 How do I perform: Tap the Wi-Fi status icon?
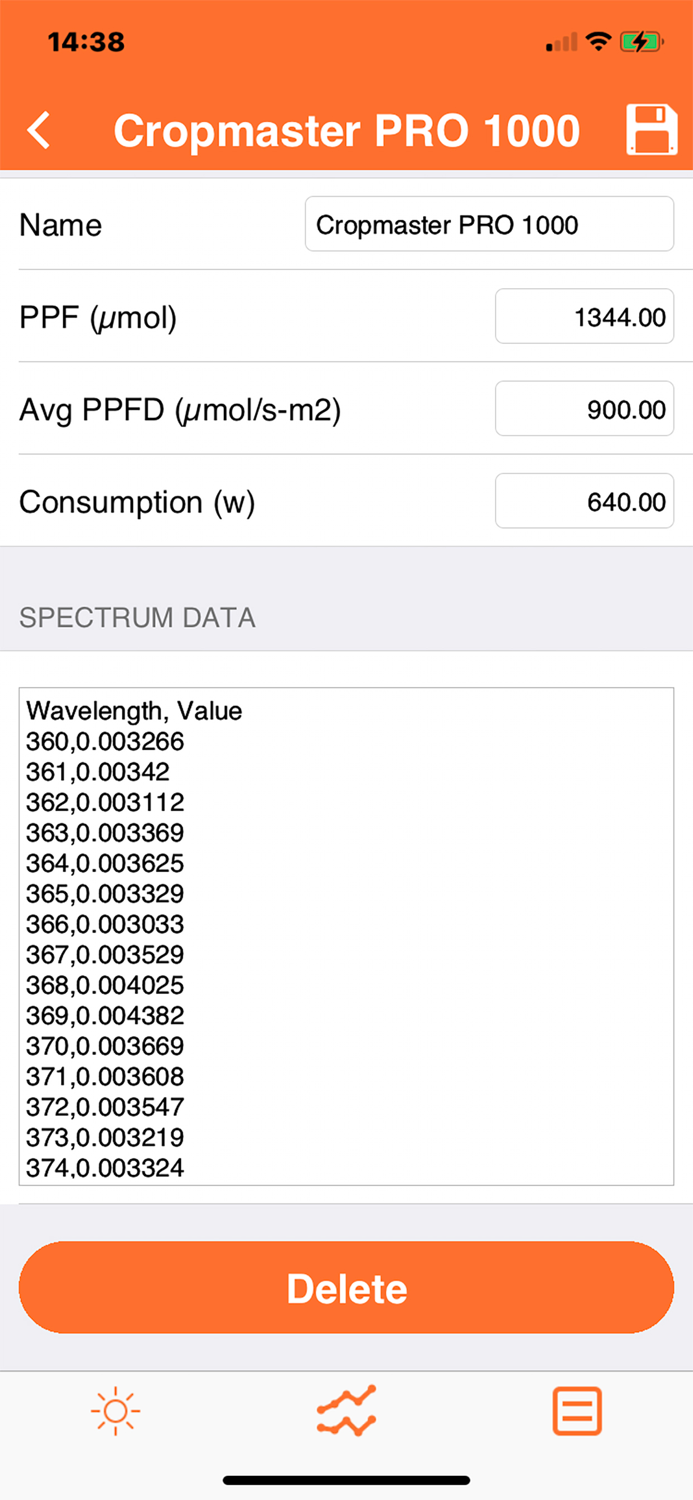(599, 42)
